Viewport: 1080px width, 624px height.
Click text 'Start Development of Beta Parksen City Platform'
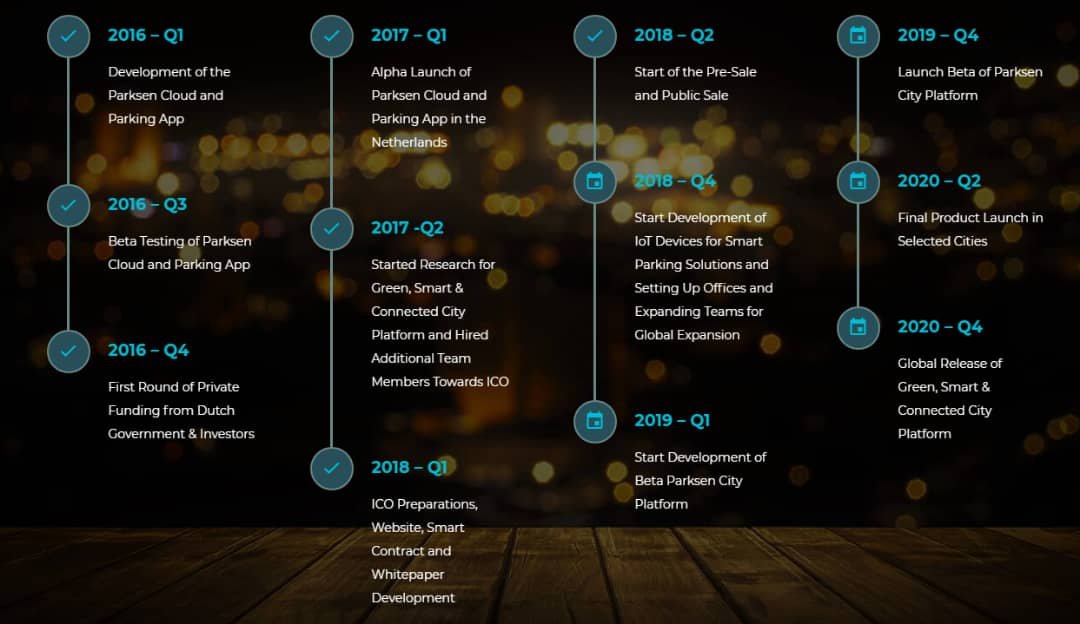700,481
